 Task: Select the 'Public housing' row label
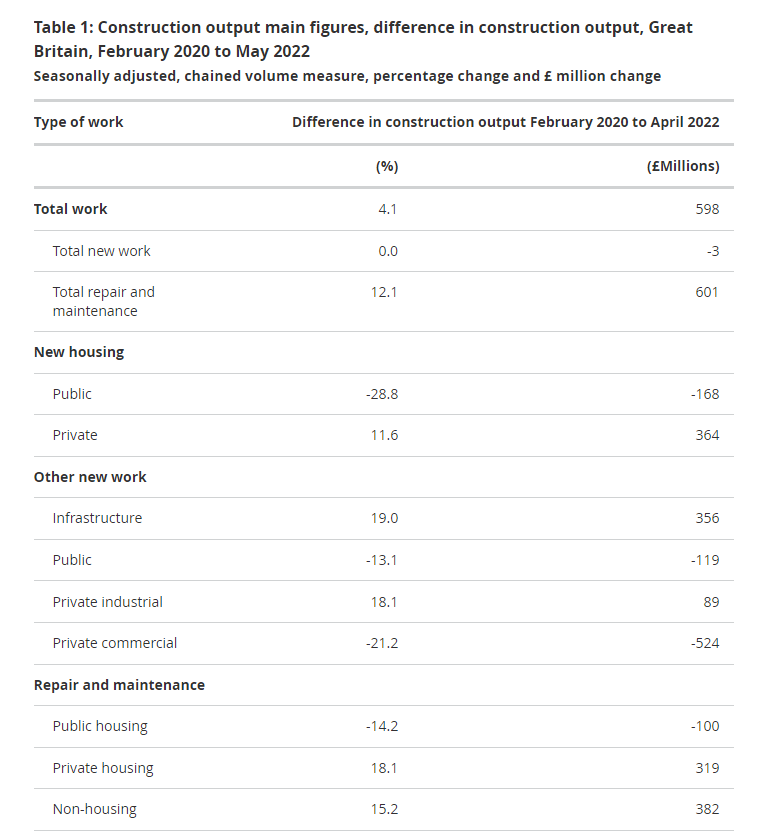point(100,727)
